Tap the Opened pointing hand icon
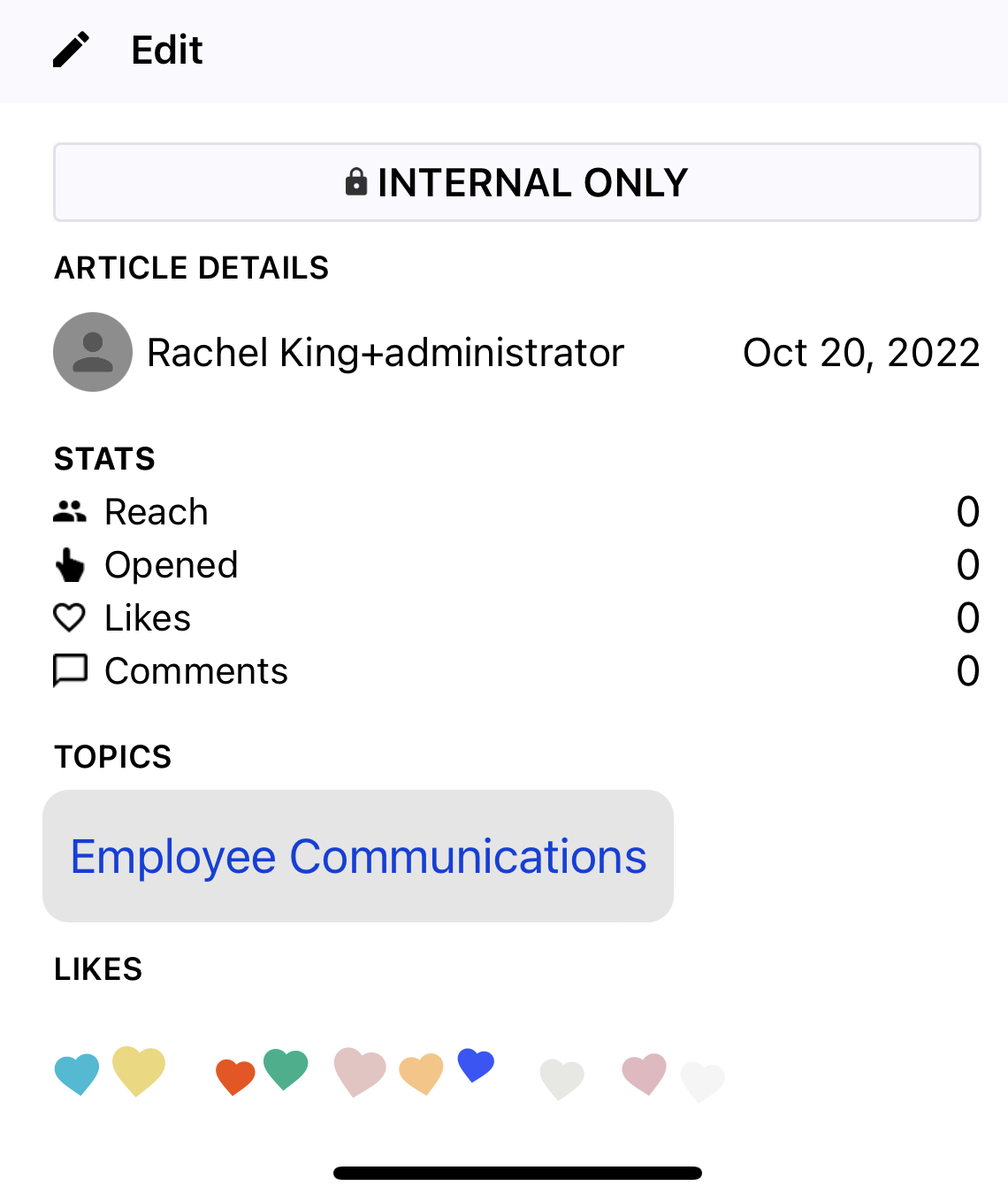Screen dimensions: 1008x1201 70,565
